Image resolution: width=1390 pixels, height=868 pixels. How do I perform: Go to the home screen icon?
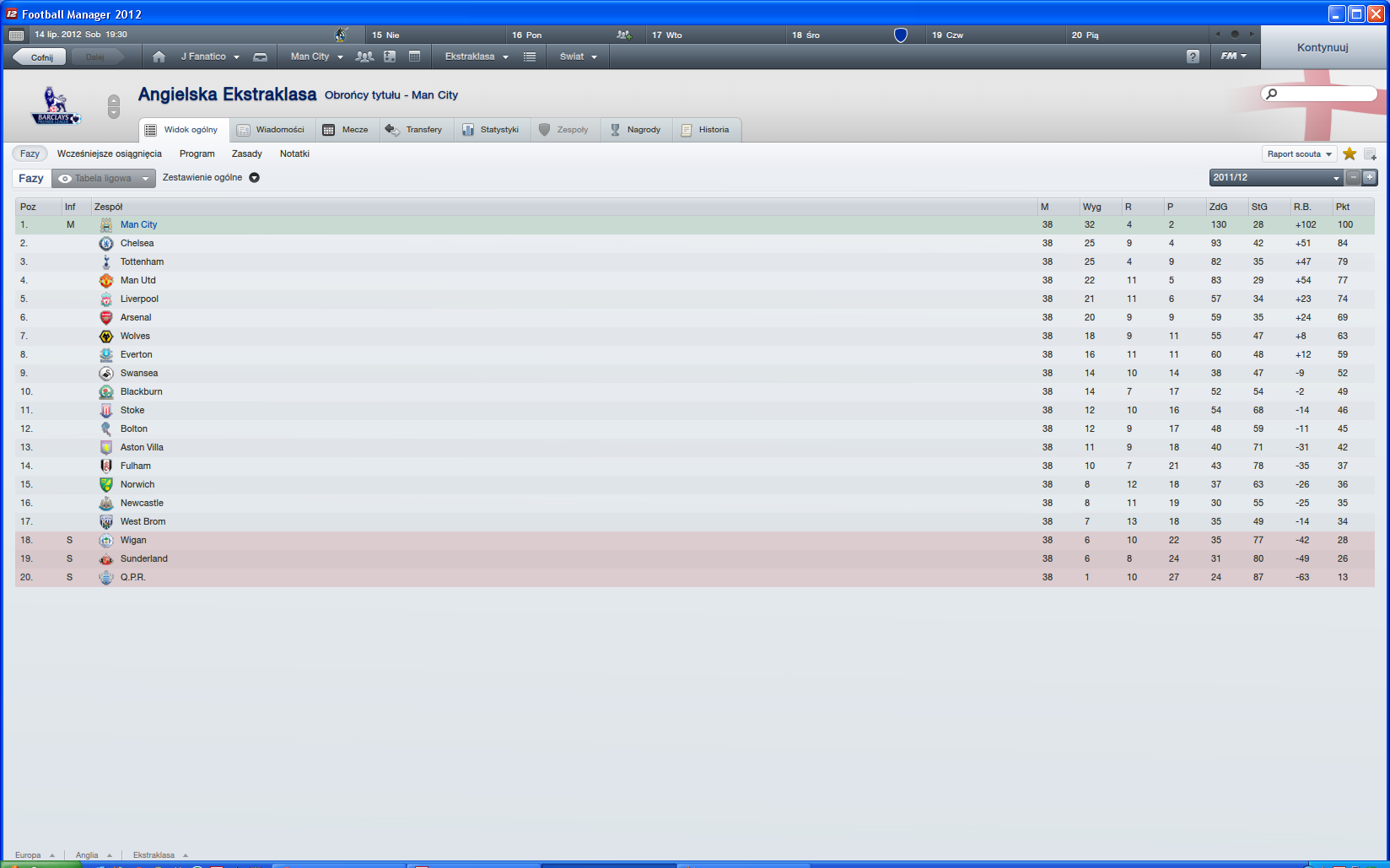(159, 57)
